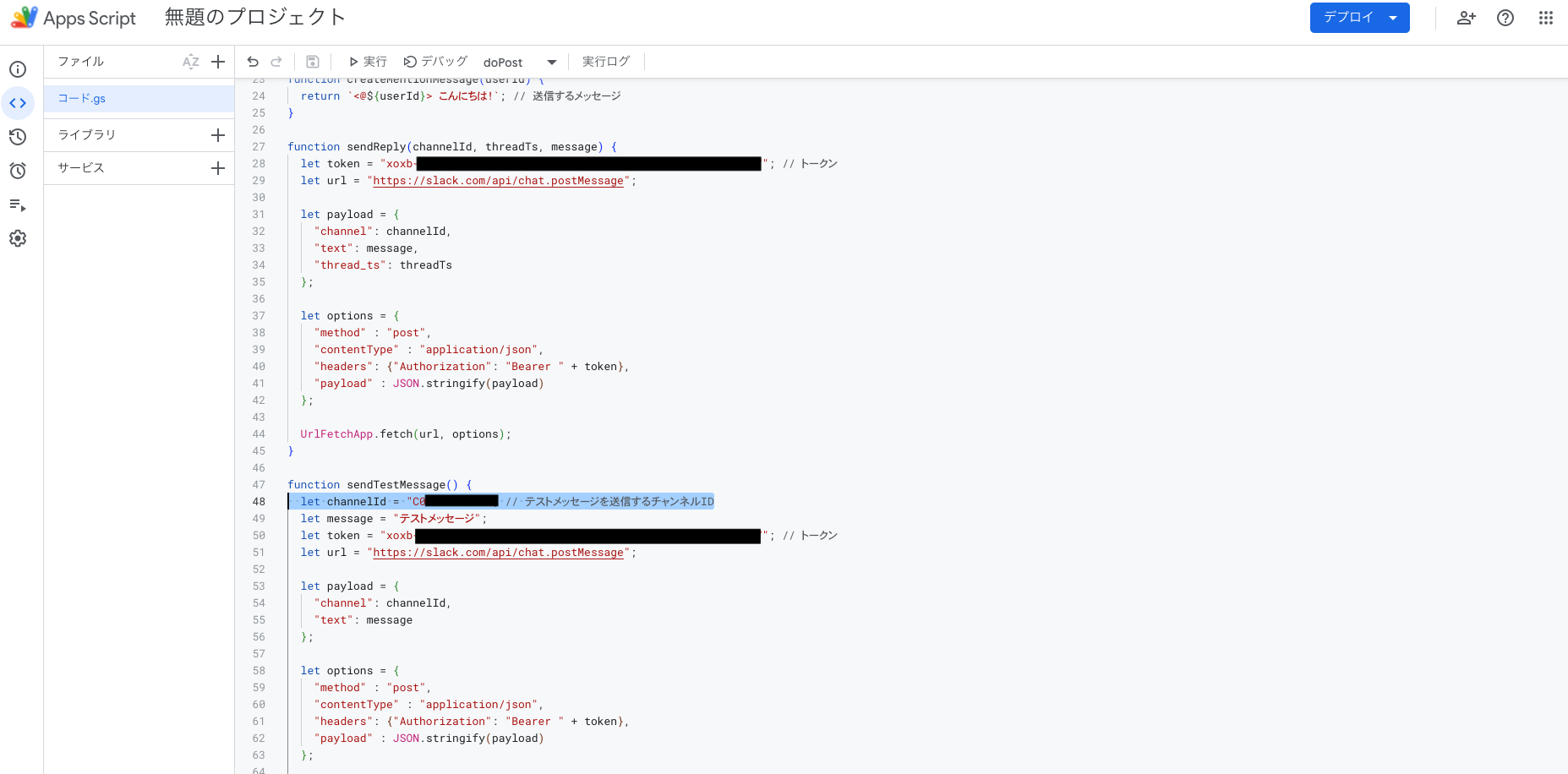Add a library with its plus icon
The image size is (1568, 774).
(218, 135)
